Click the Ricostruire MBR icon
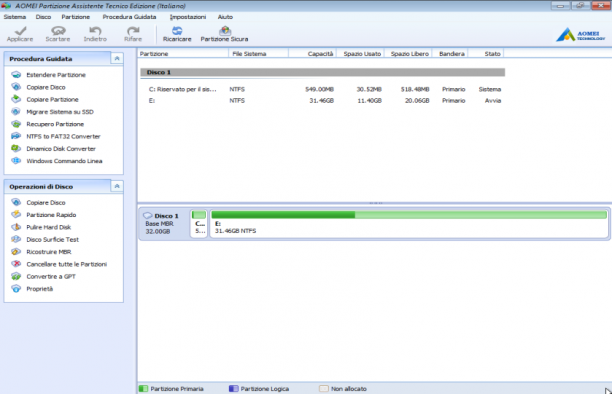The height and width of the screenshot is (394, 612). (x=16, y=251)
